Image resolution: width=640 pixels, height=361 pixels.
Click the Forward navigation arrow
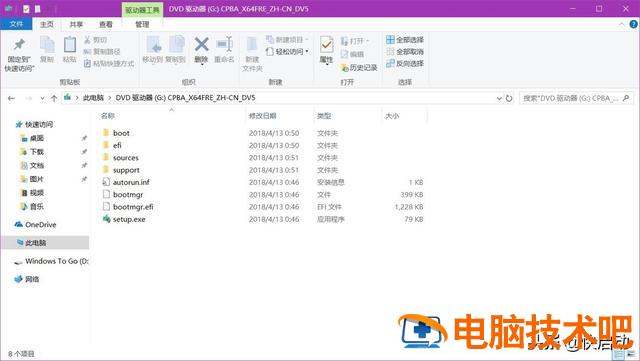[x=28, y=98]
